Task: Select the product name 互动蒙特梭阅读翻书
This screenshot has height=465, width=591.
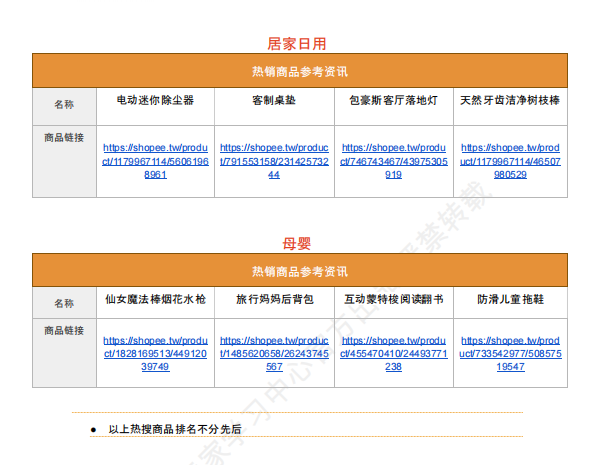Action: (x=393, y=299)
